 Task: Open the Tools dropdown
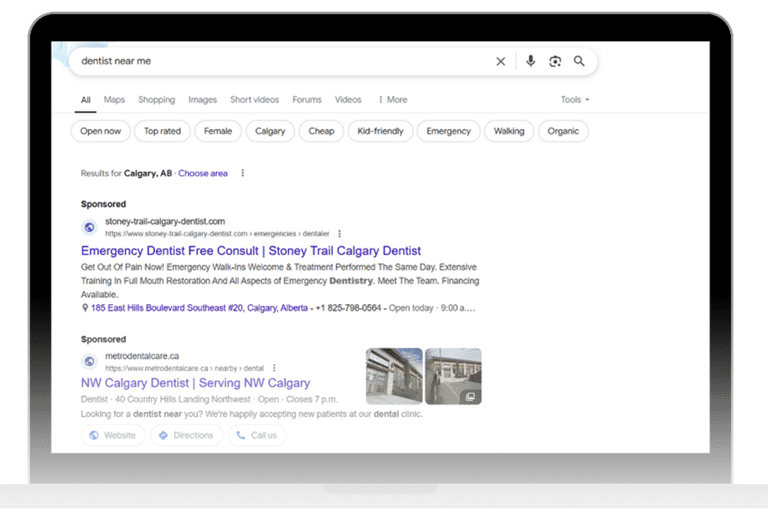pyautogui.click(x=575, y=100)
